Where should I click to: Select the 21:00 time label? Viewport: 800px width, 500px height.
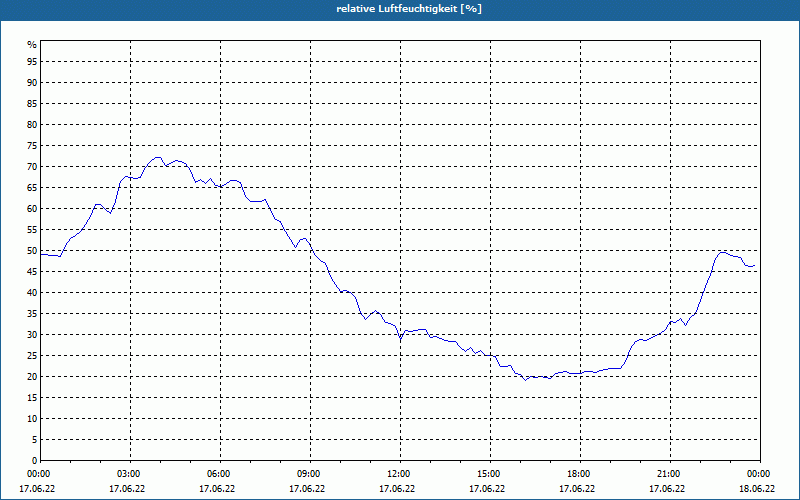[668, 474]
